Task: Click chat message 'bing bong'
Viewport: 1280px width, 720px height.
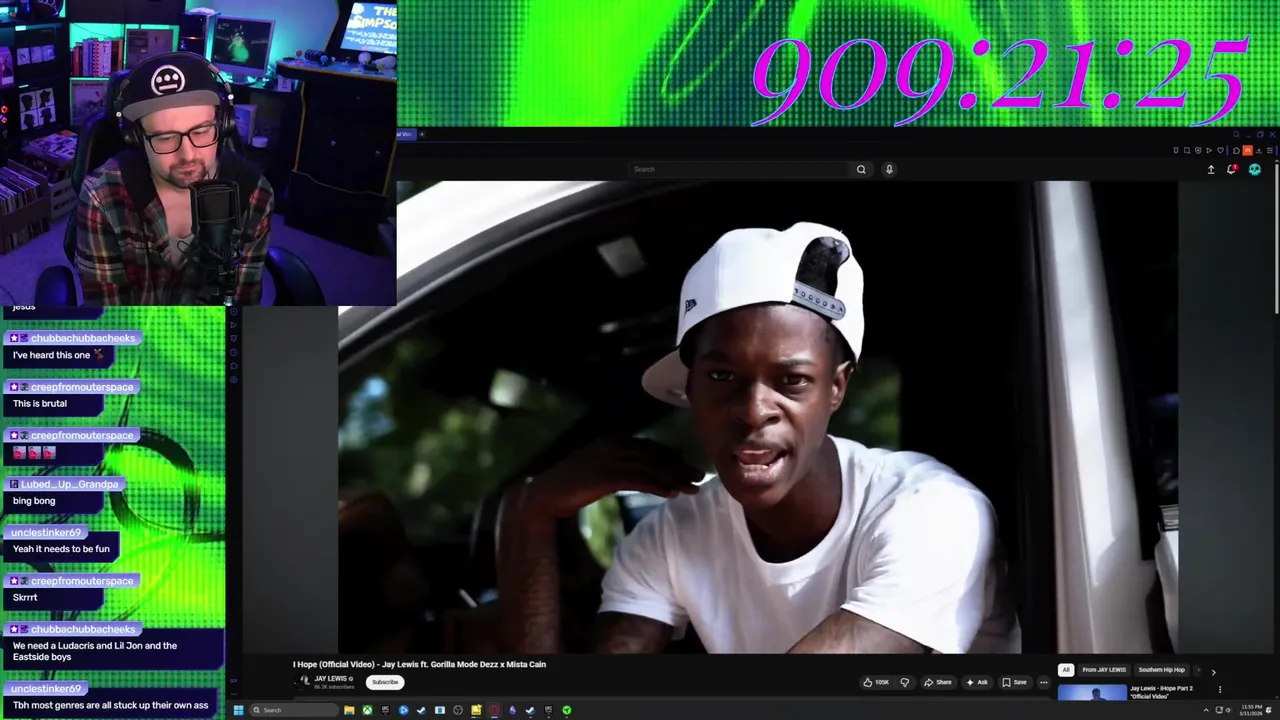Action: pyautogui.click(x=34, y=501)
